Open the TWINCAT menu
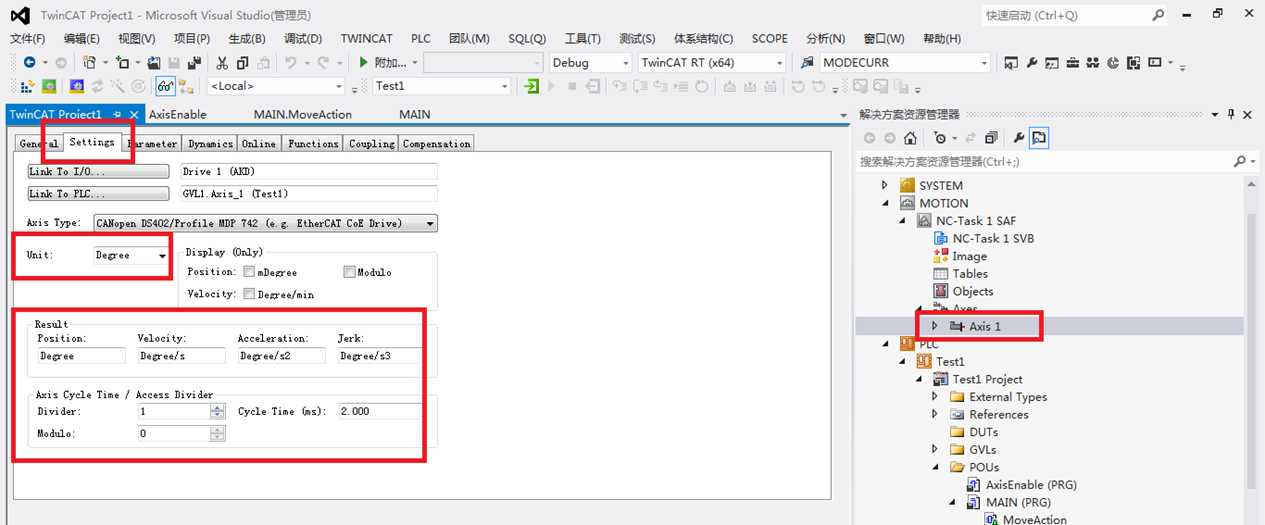1265x525 pixels. coord(366,39)
